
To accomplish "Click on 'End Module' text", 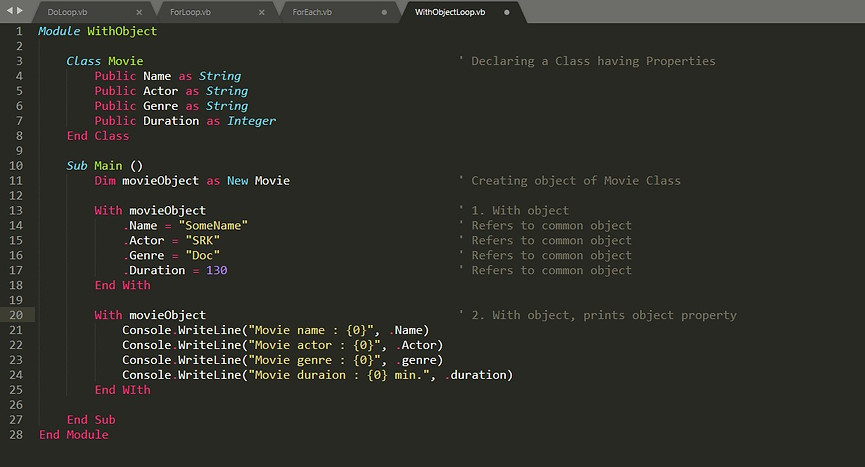I will click(73, 435).
